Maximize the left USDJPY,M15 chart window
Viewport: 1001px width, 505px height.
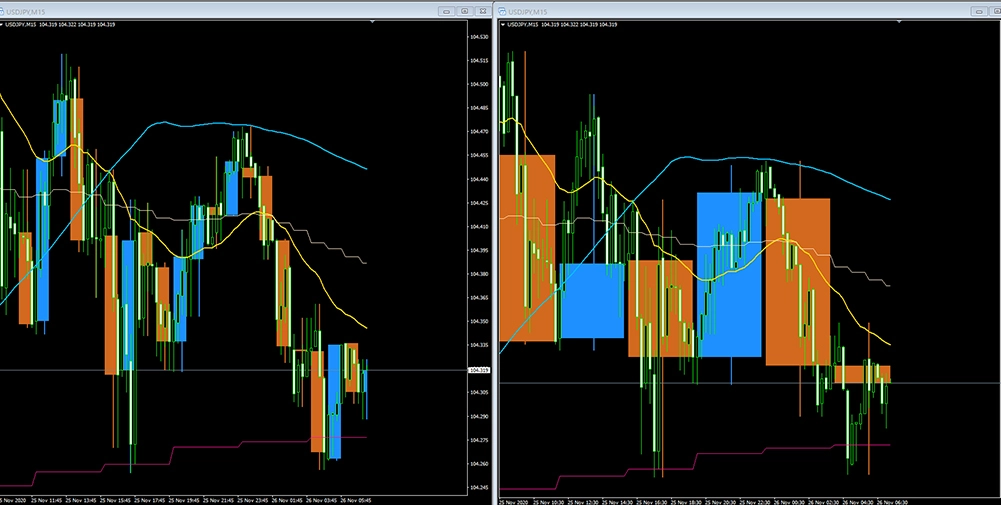pos(465,11)
